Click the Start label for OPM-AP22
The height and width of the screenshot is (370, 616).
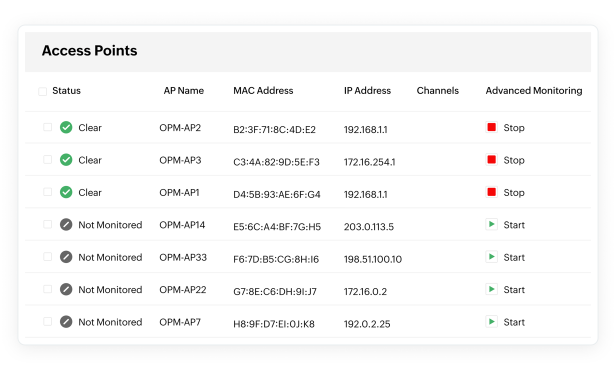514,290
